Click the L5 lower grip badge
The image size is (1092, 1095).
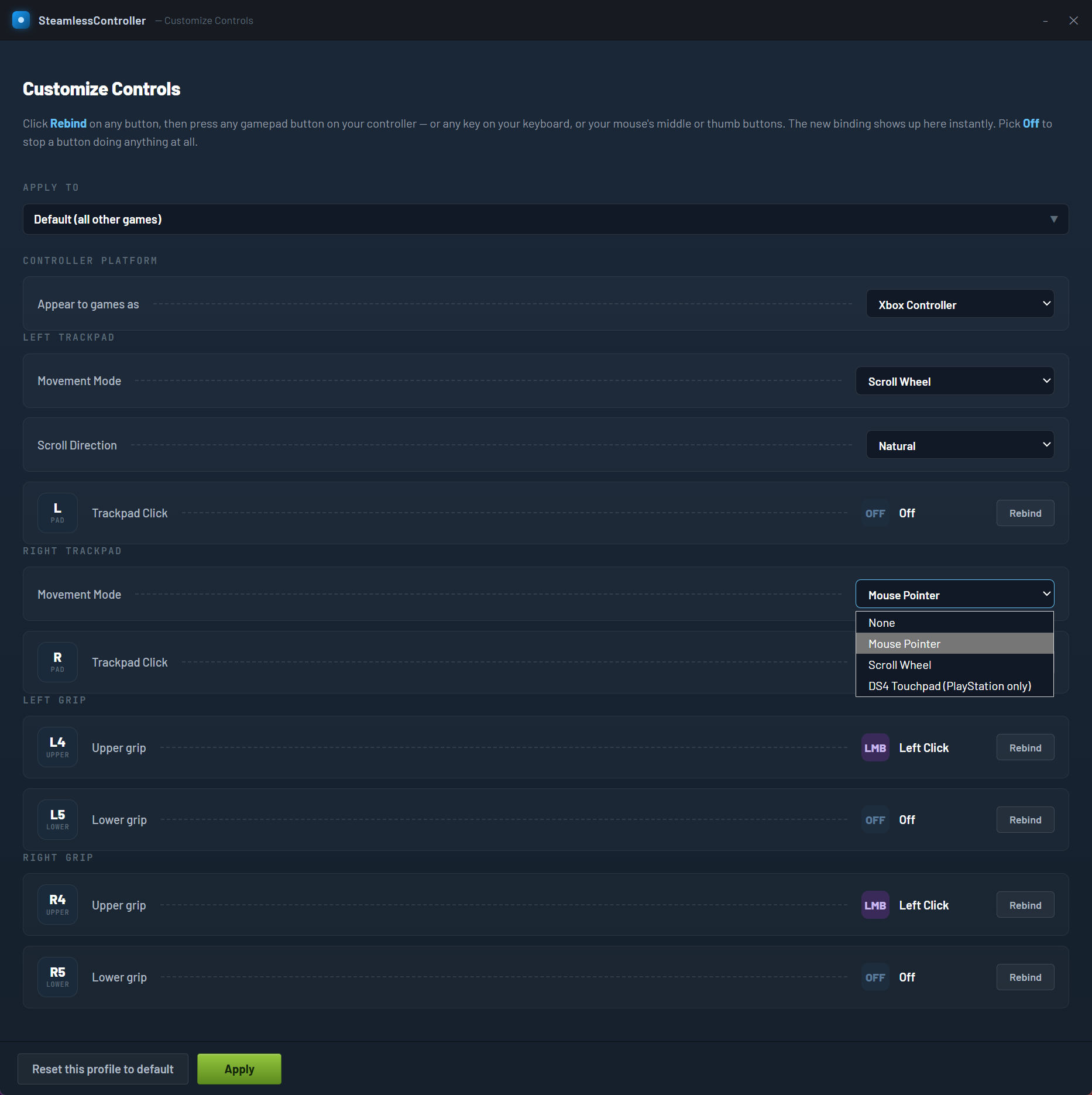[x=57, y=820]
